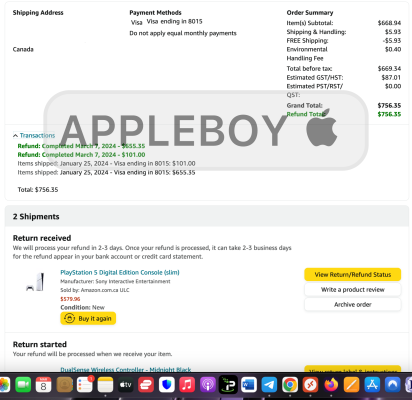This screenshot has height=400, width=412.
Task: Click the PlayStation 5 product thumbnail
Action: pyautogui.click(x=35, y=282)
